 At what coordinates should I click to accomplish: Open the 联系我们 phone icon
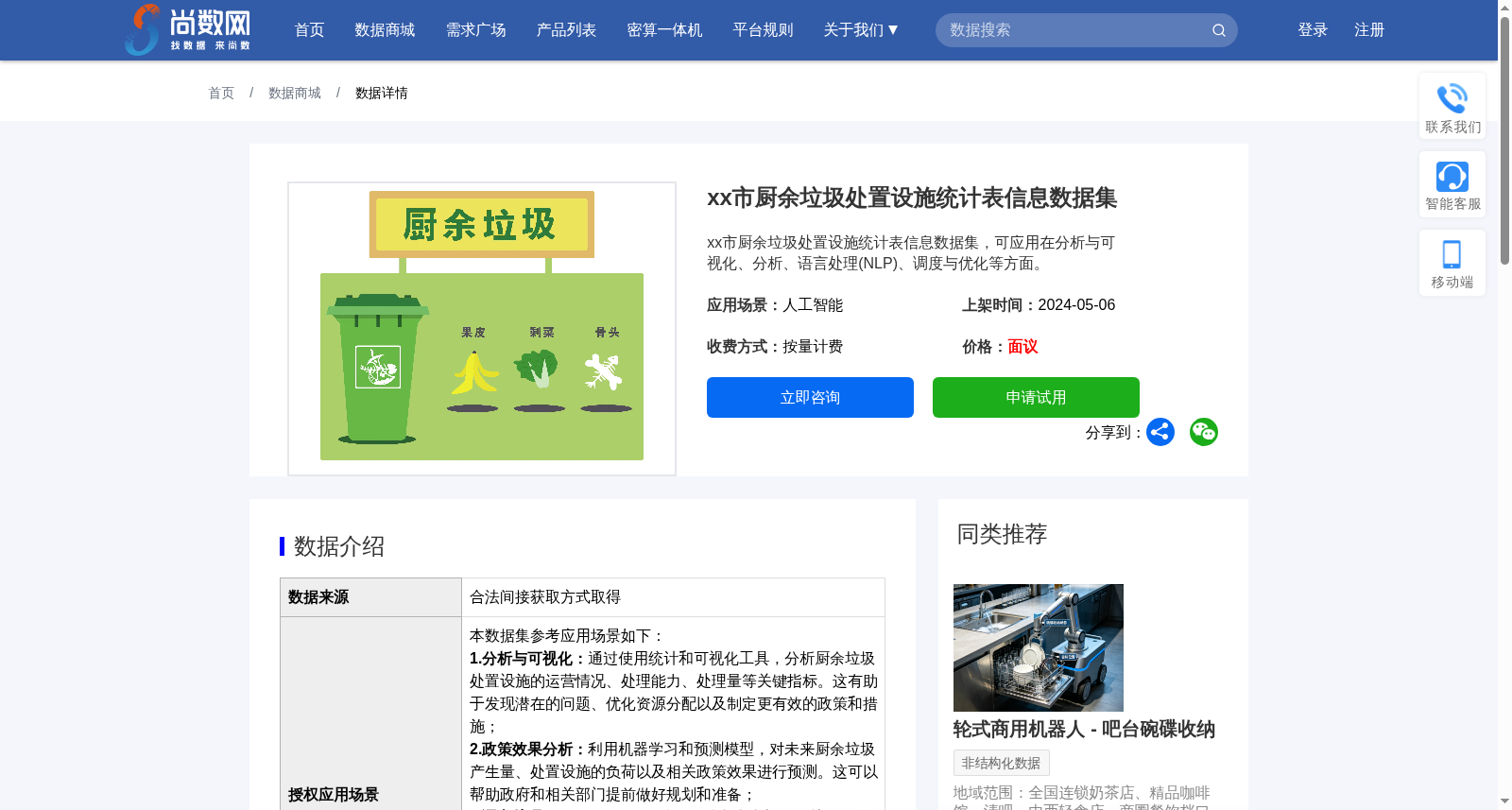click(x=1452, y=99)
